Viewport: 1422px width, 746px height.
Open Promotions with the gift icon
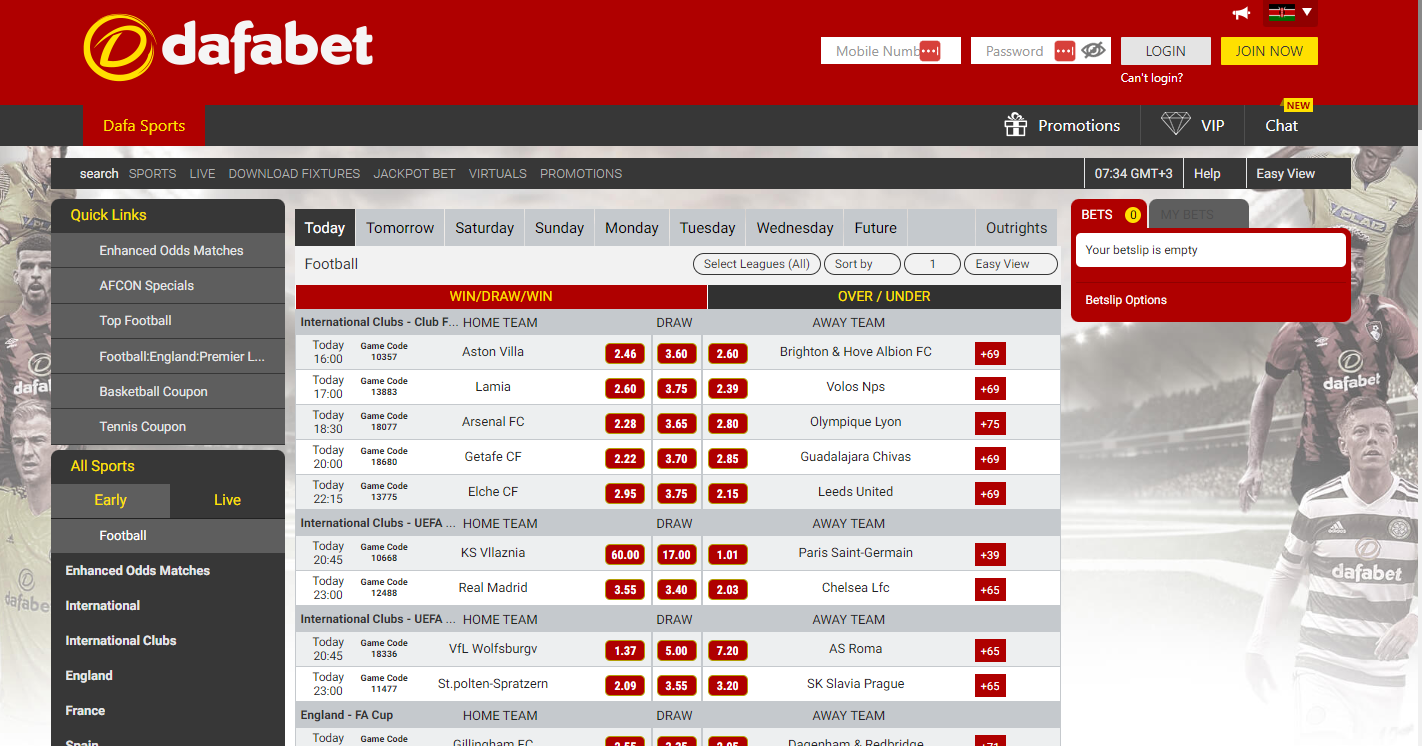pyautogui.click(x=1062, y=125)
